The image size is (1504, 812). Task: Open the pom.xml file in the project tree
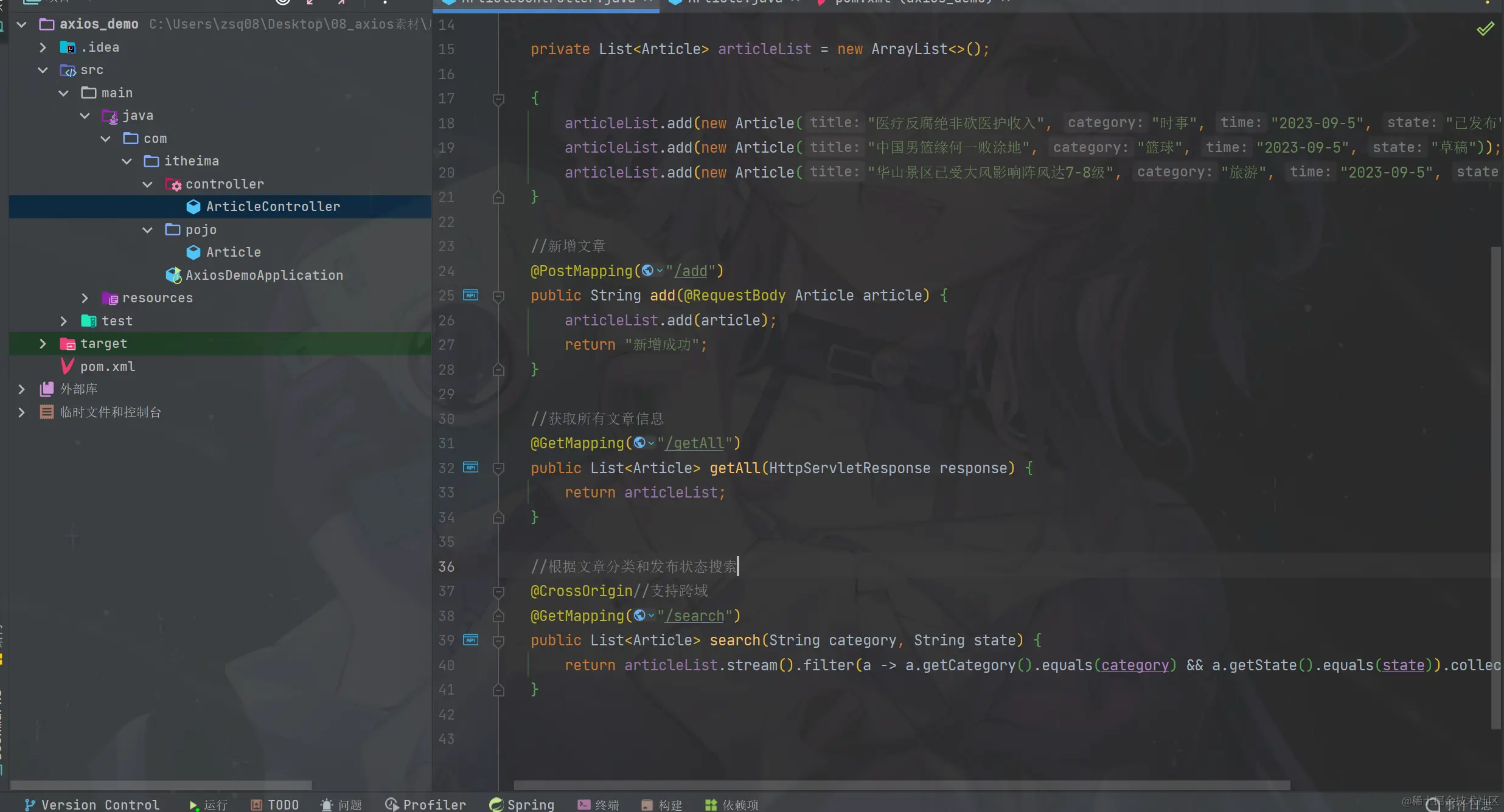tap(108, 367)
